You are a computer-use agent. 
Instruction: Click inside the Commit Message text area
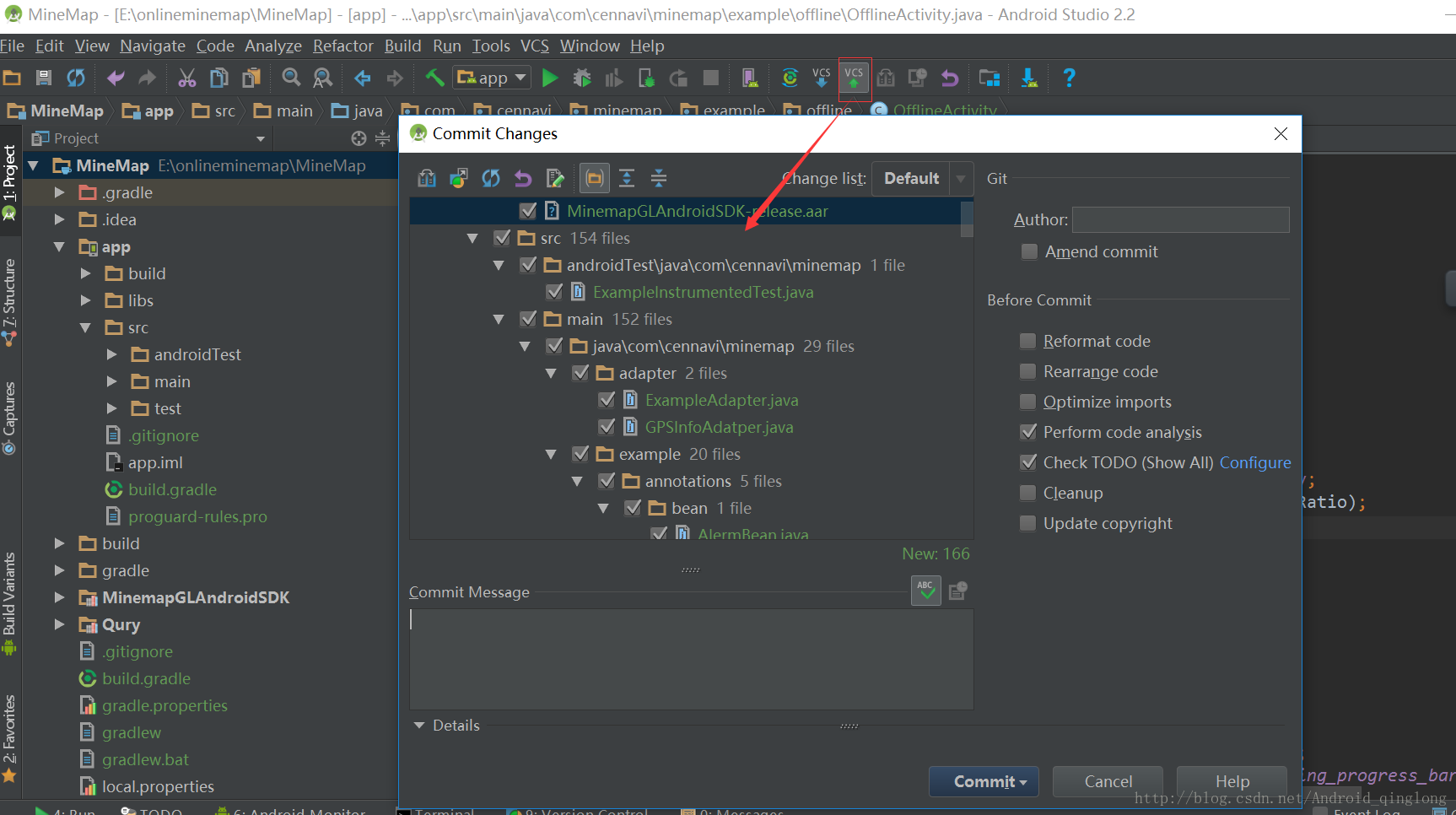[691, 659]
